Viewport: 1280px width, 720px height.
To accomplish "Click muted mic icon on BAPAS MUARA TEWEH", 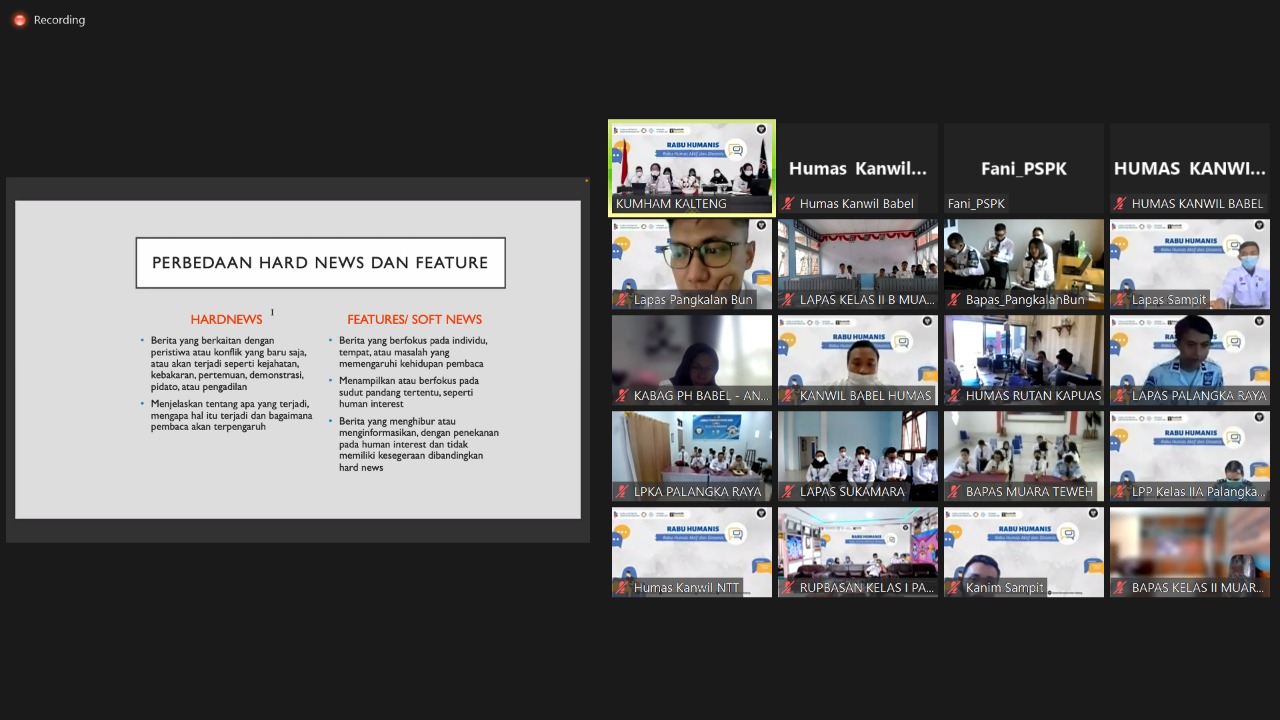I will [x=955, y=492].
